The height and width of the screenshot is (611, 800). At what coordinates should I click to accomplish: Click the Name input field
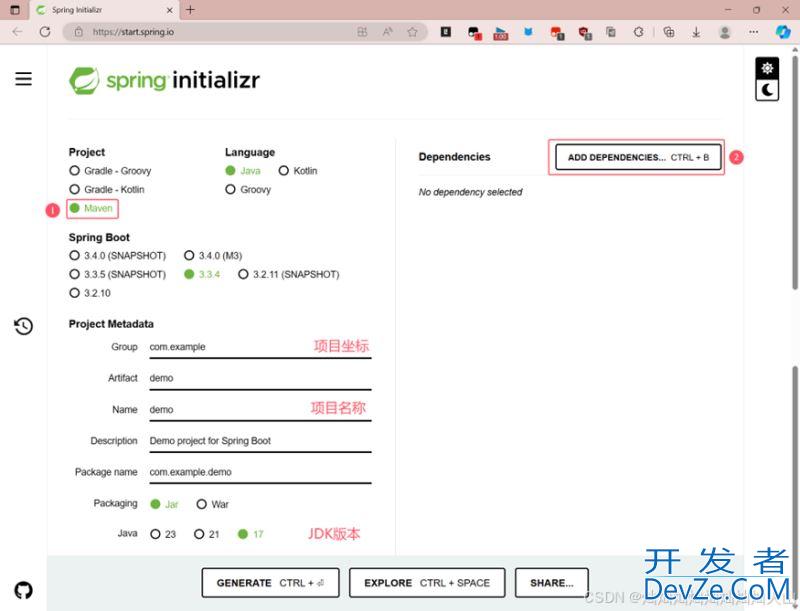[260, 410]
